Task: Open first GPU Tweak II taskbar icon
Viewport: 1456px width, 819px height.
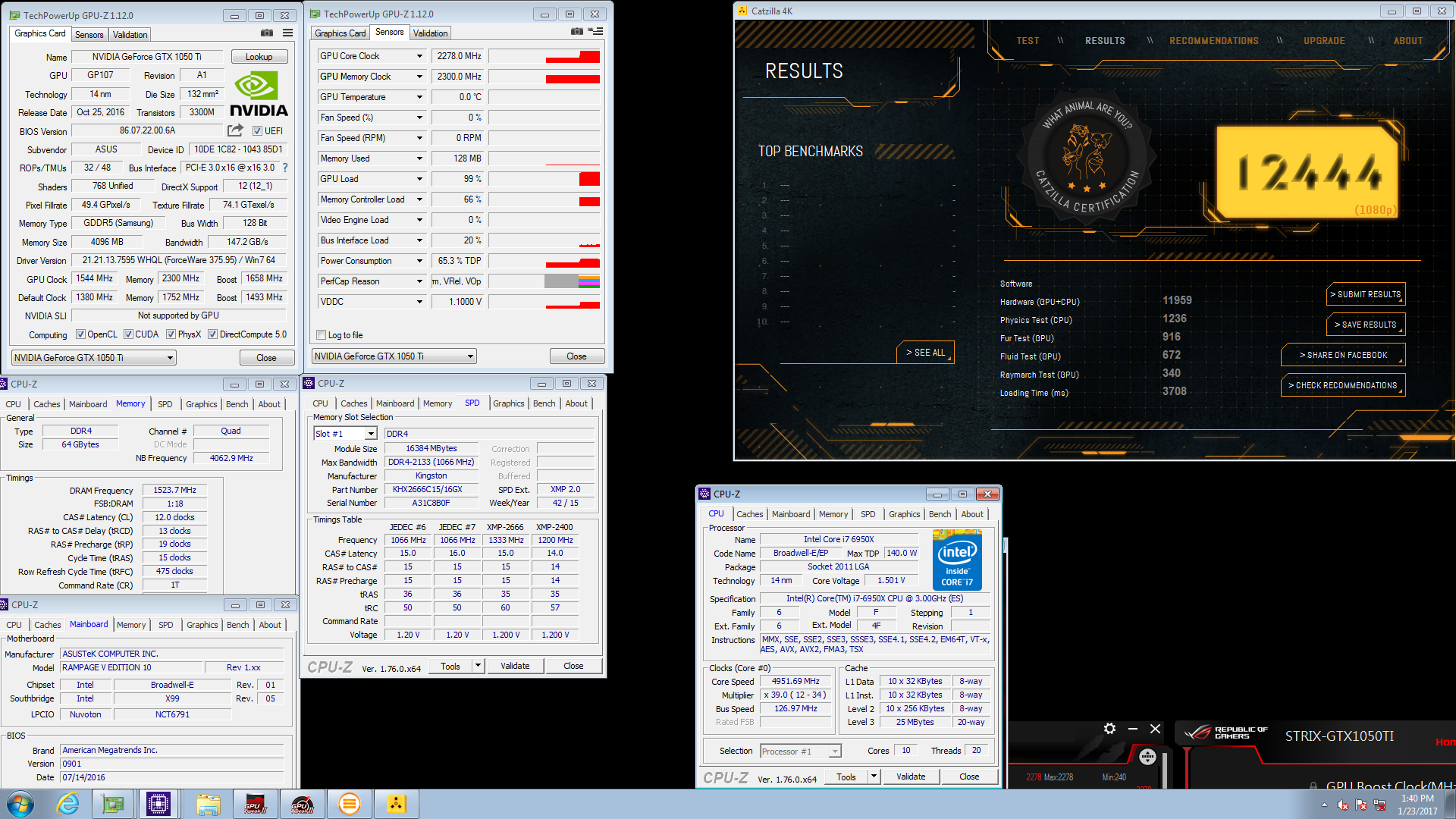Action: click(x=255, y=804)
